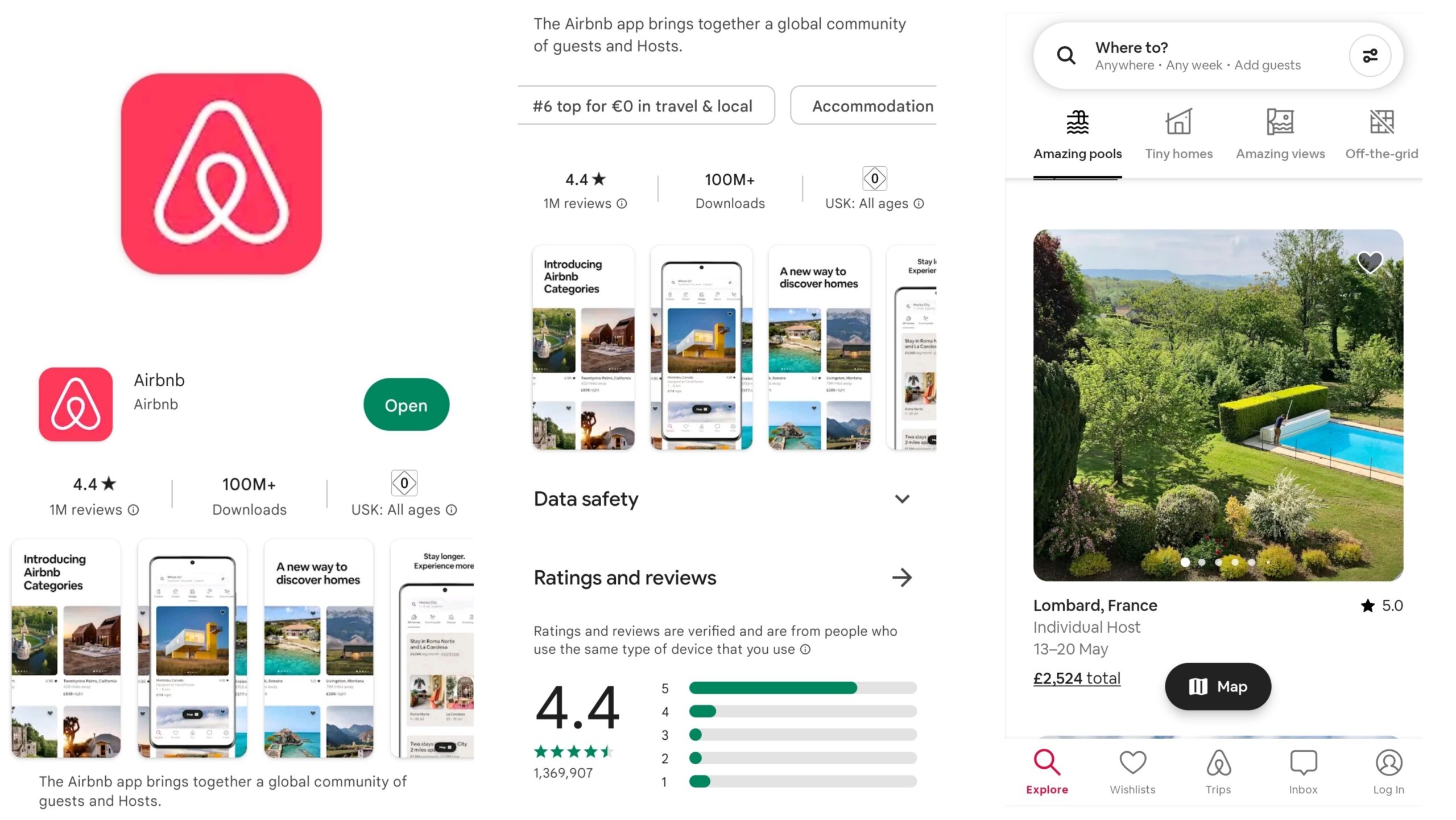Click the £2,524 total price link
This screenshot has width=1456, height=820.
tap(1077, 678)
